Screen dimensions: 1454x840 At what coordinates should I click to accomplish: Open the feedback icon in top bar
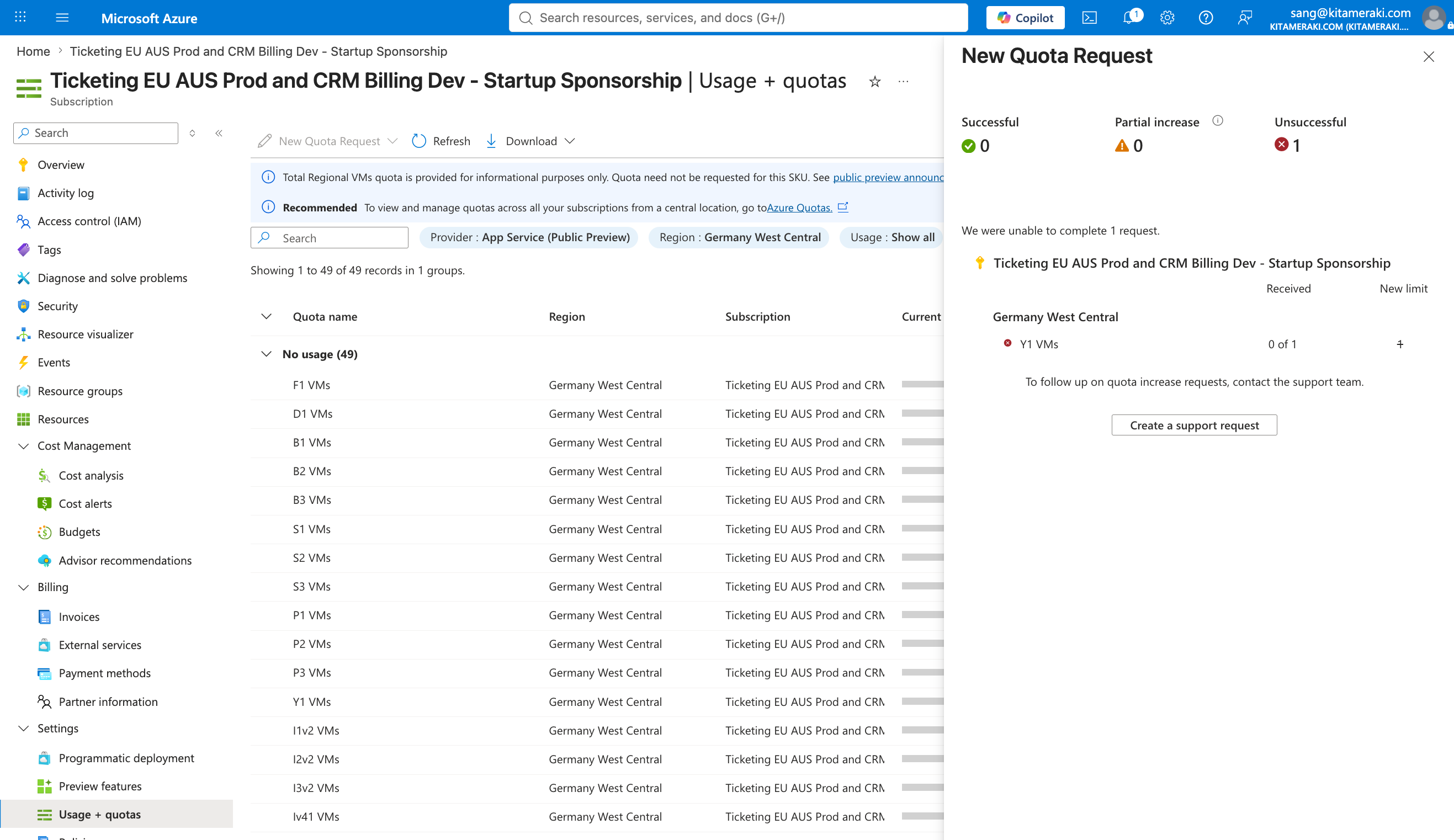[x=1245, y=17]
